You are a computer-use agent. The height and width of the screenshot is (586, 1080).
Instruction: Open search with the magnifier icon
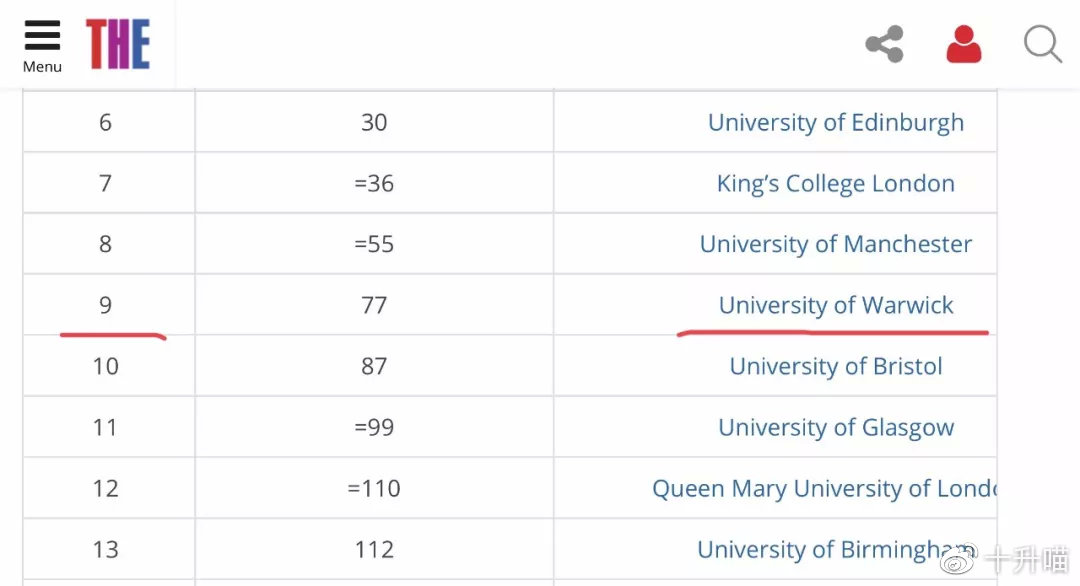[1043, 44]
